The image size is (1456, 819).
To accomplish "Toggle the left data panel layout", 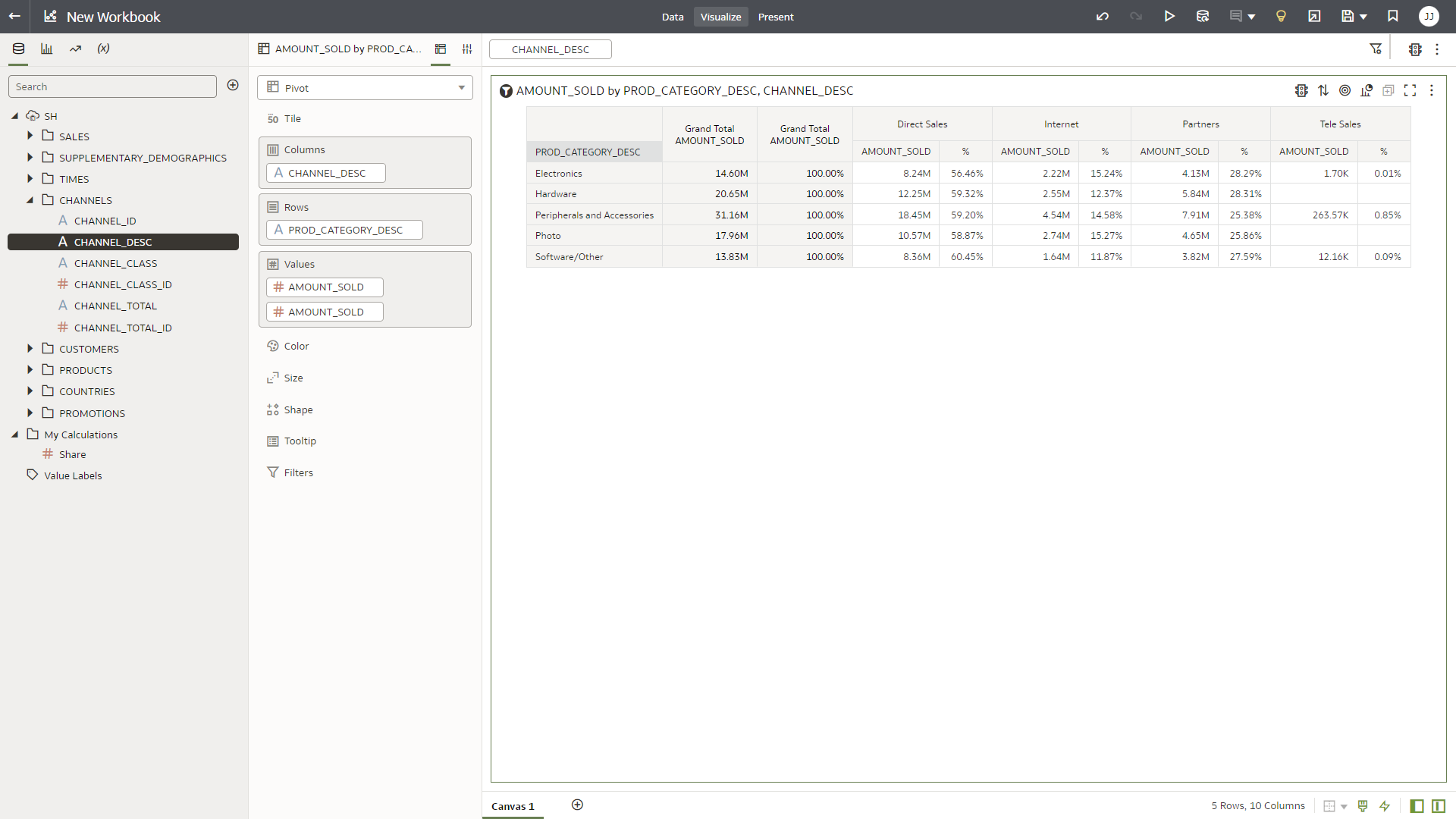I will coord(1417,806).
